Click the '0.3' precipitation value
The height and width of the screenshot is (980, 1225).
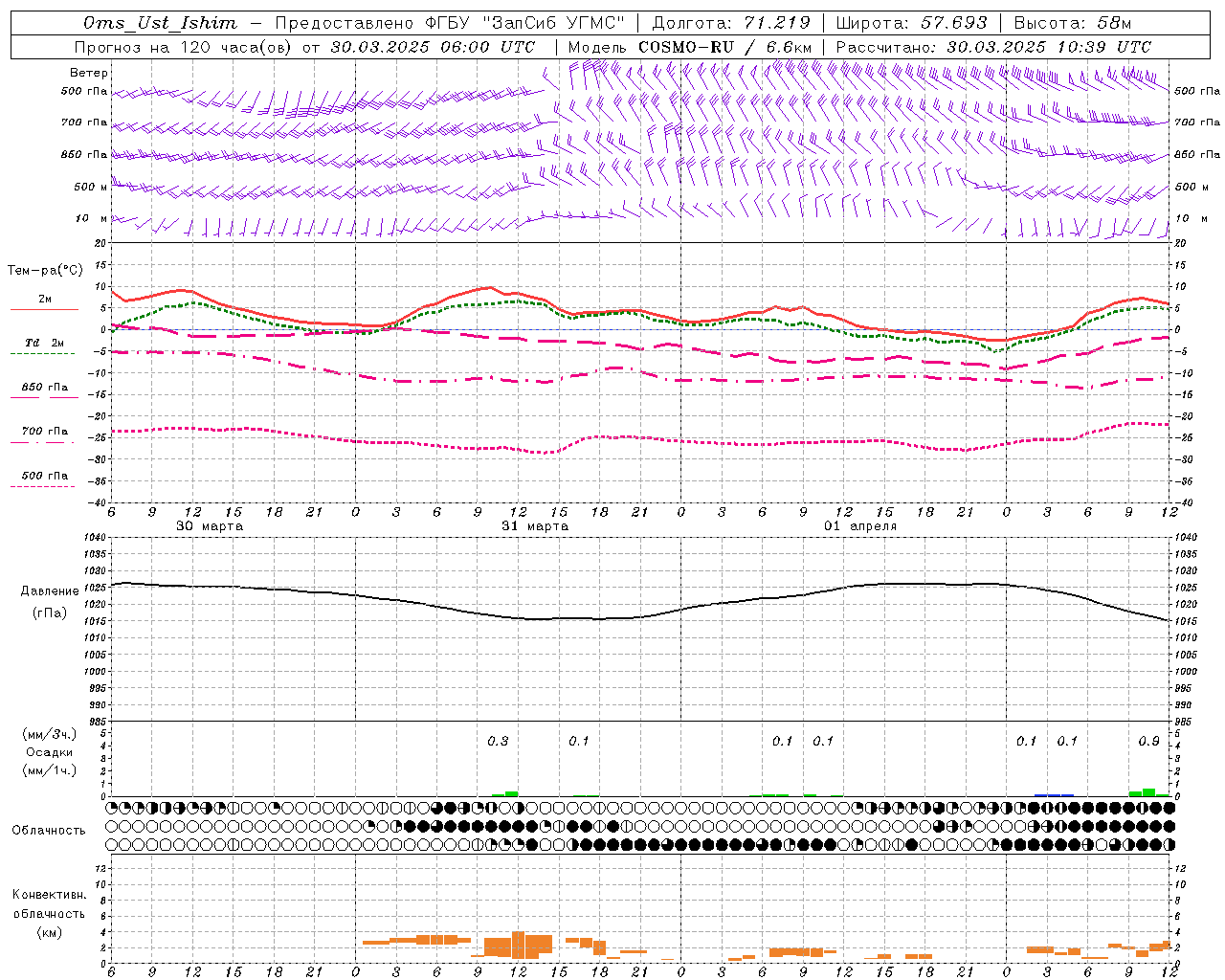498,741
